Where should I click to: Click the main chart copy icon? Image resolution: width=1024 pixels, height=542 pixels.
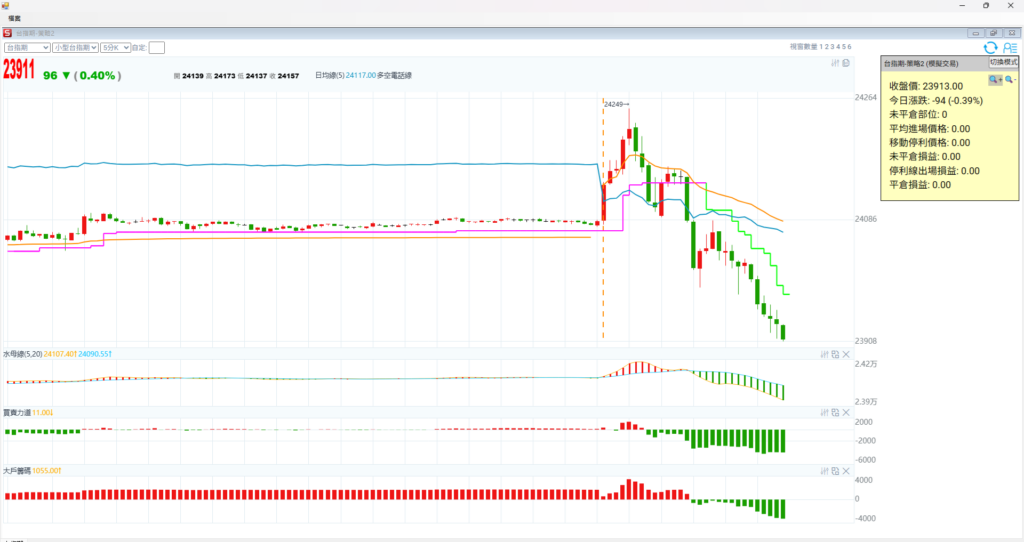pyautogui.click(x=846, y=64)
